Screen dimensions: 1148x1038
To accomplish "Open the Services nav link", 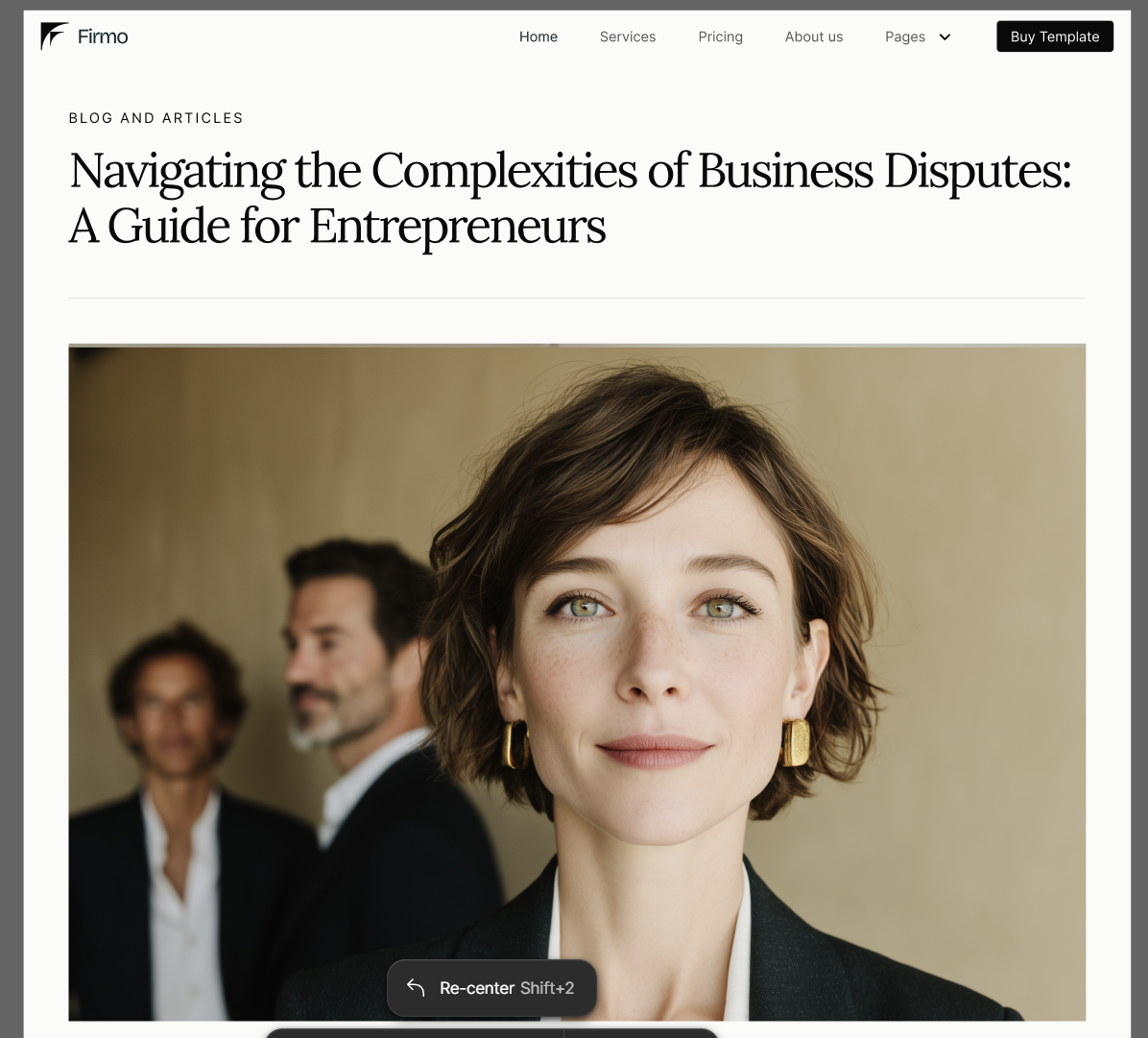I will pyautogui.click(x=628, y=36).
